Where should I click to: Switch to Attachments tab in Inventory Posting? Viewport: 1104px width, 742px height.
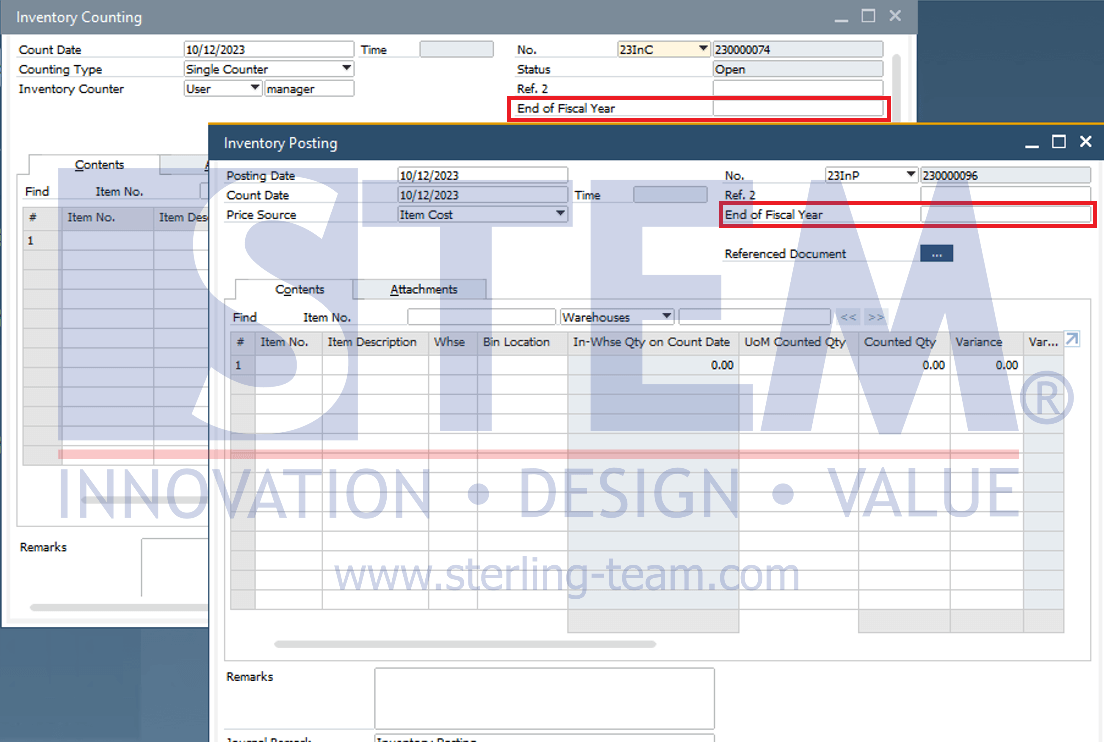pyautogui.click(x=424, y=289)
